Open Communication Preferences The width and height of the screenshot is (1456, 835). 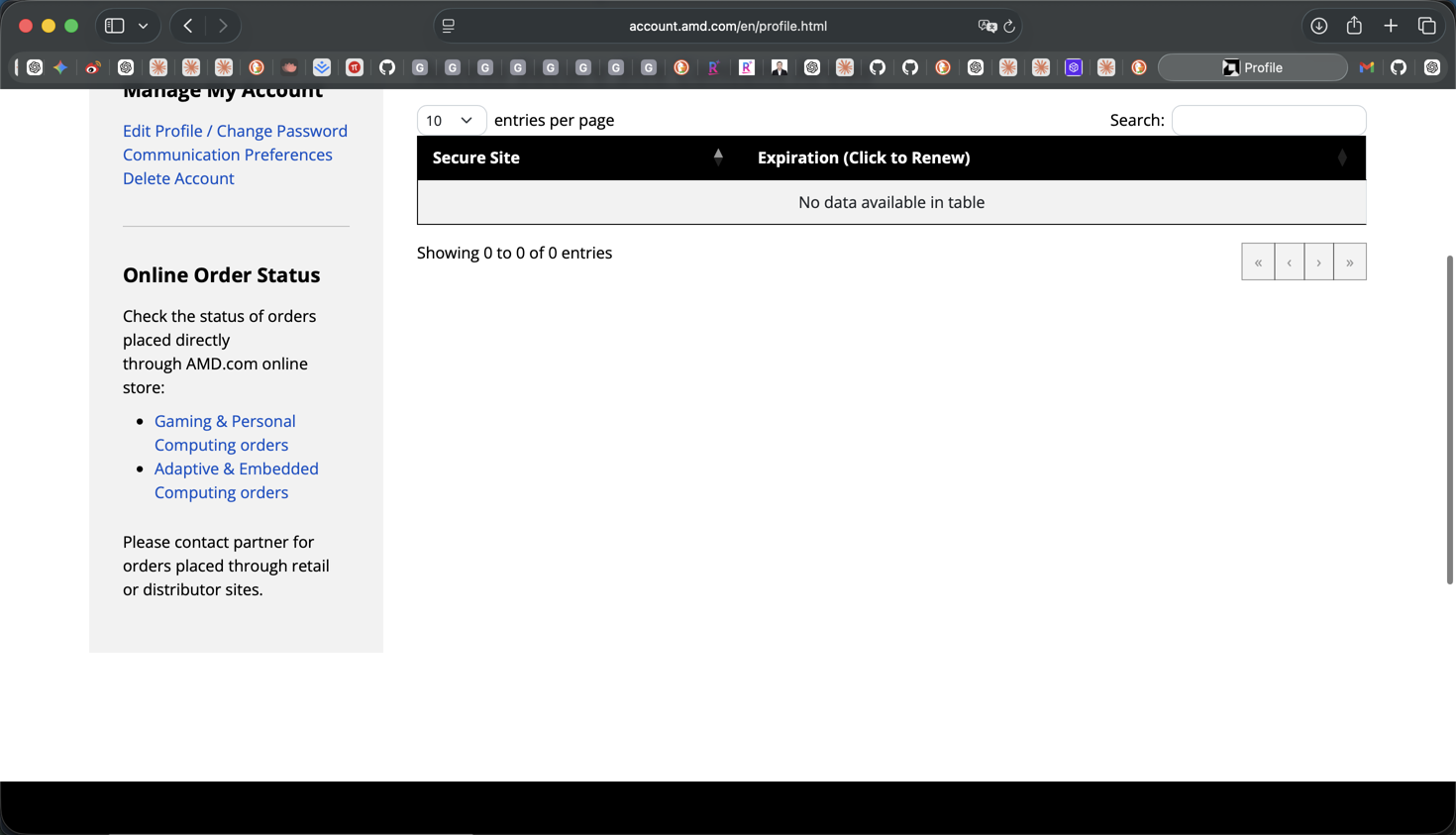[228, 155]
